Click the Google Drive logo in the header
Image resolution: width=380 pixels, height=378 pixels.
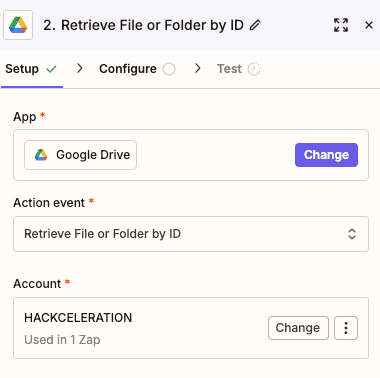[x=18, y=25]
